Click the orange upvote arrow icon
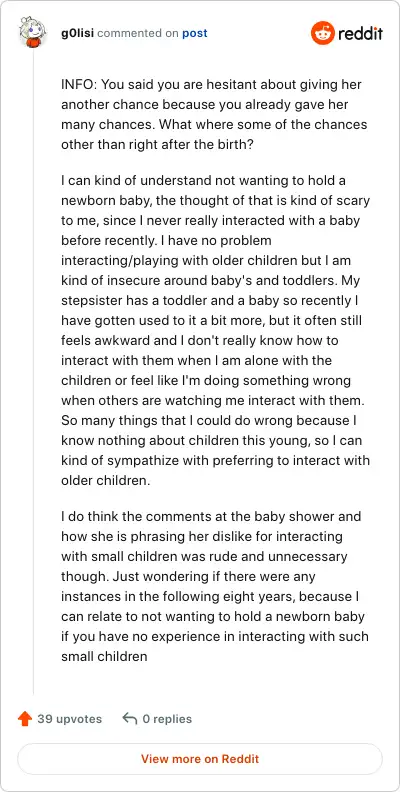 click(x=25, y=719)
